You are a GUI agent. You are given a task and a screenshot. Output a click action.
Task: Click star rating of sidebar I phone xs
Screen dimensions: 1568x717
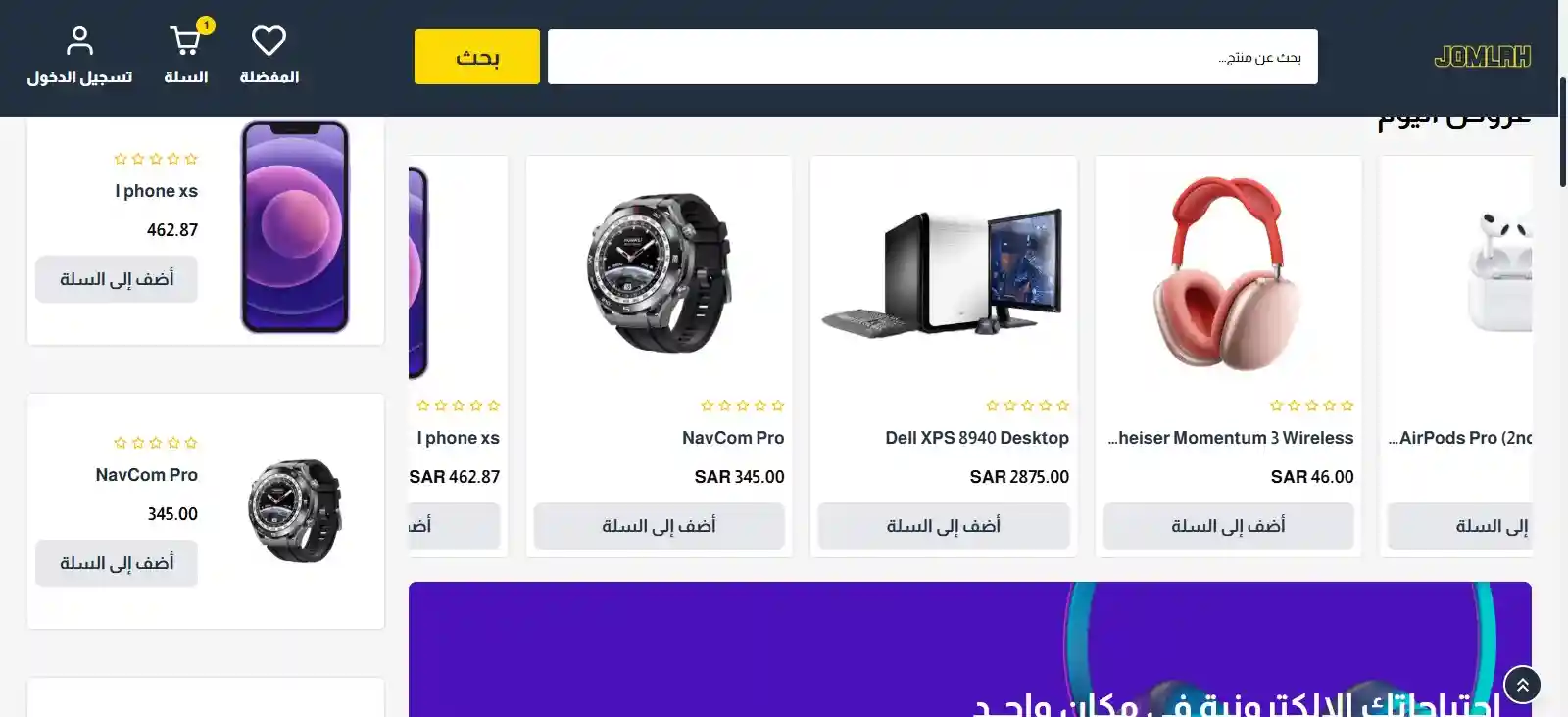(x=156, y=159)
